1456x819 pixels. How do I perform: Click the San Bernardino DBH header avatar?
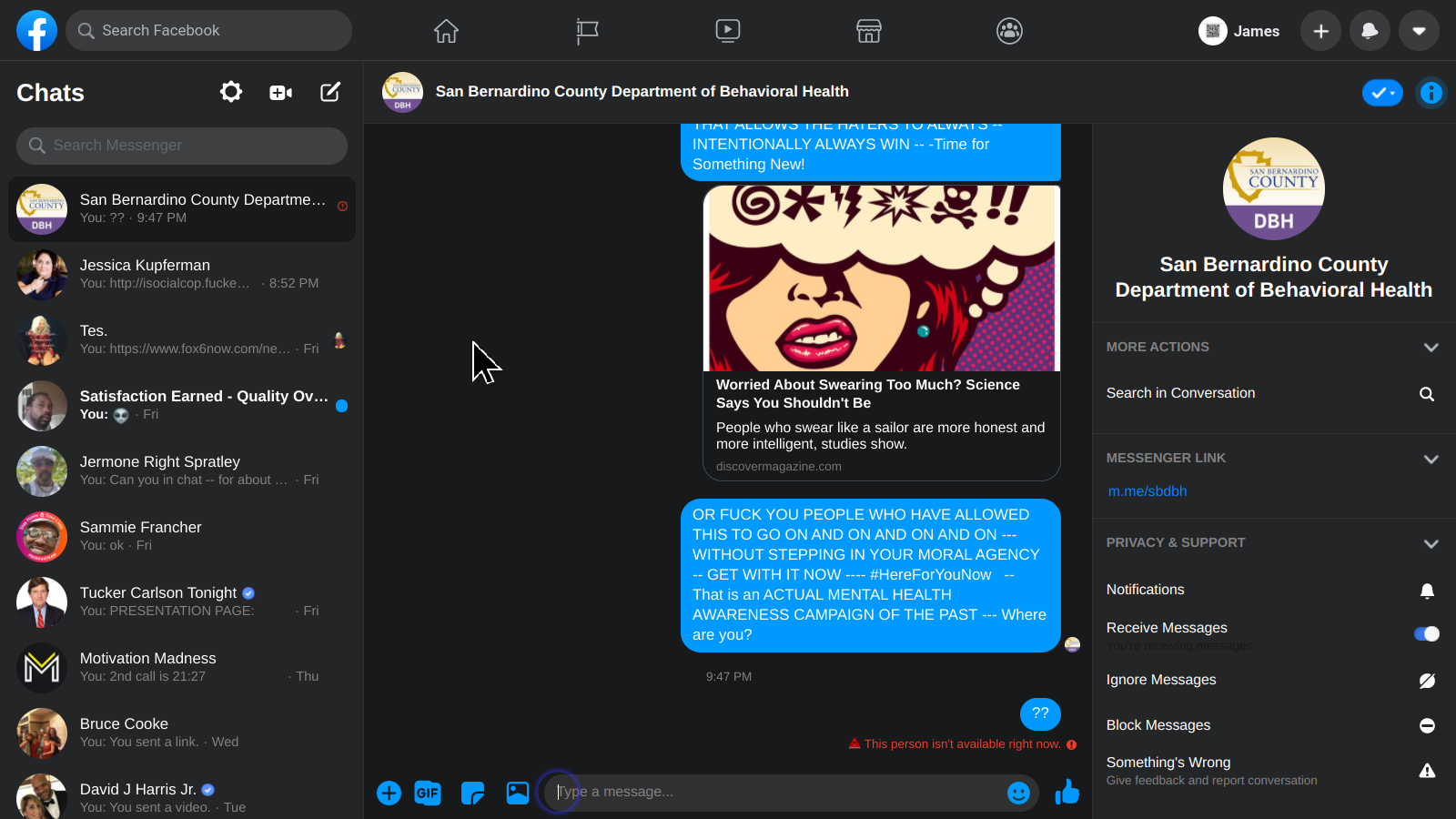[402, 92]
